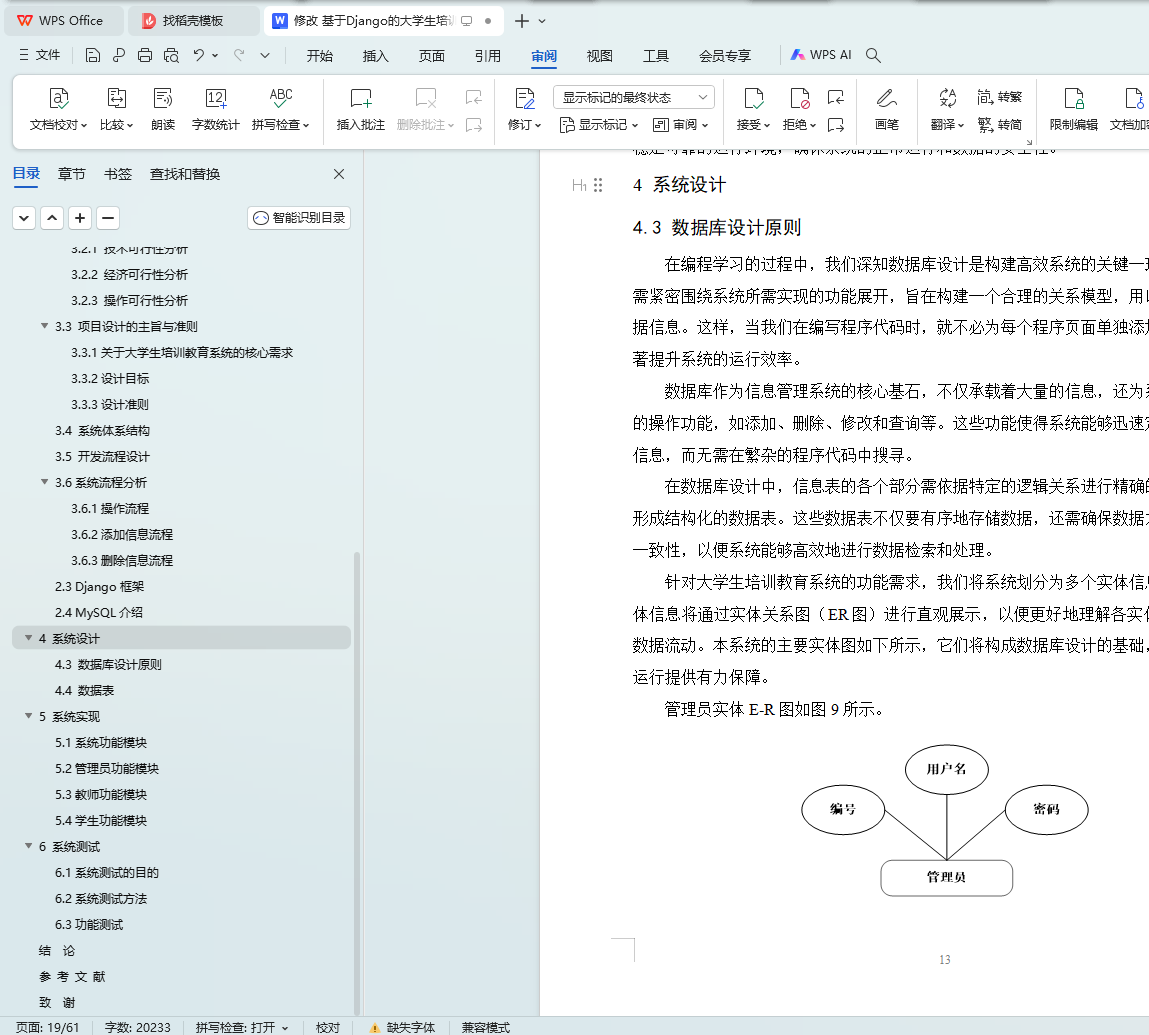This screenshot has height=1035, width=1149.
Task: Click 插入批注 to insert a comment
Action: tap(361, 108)
